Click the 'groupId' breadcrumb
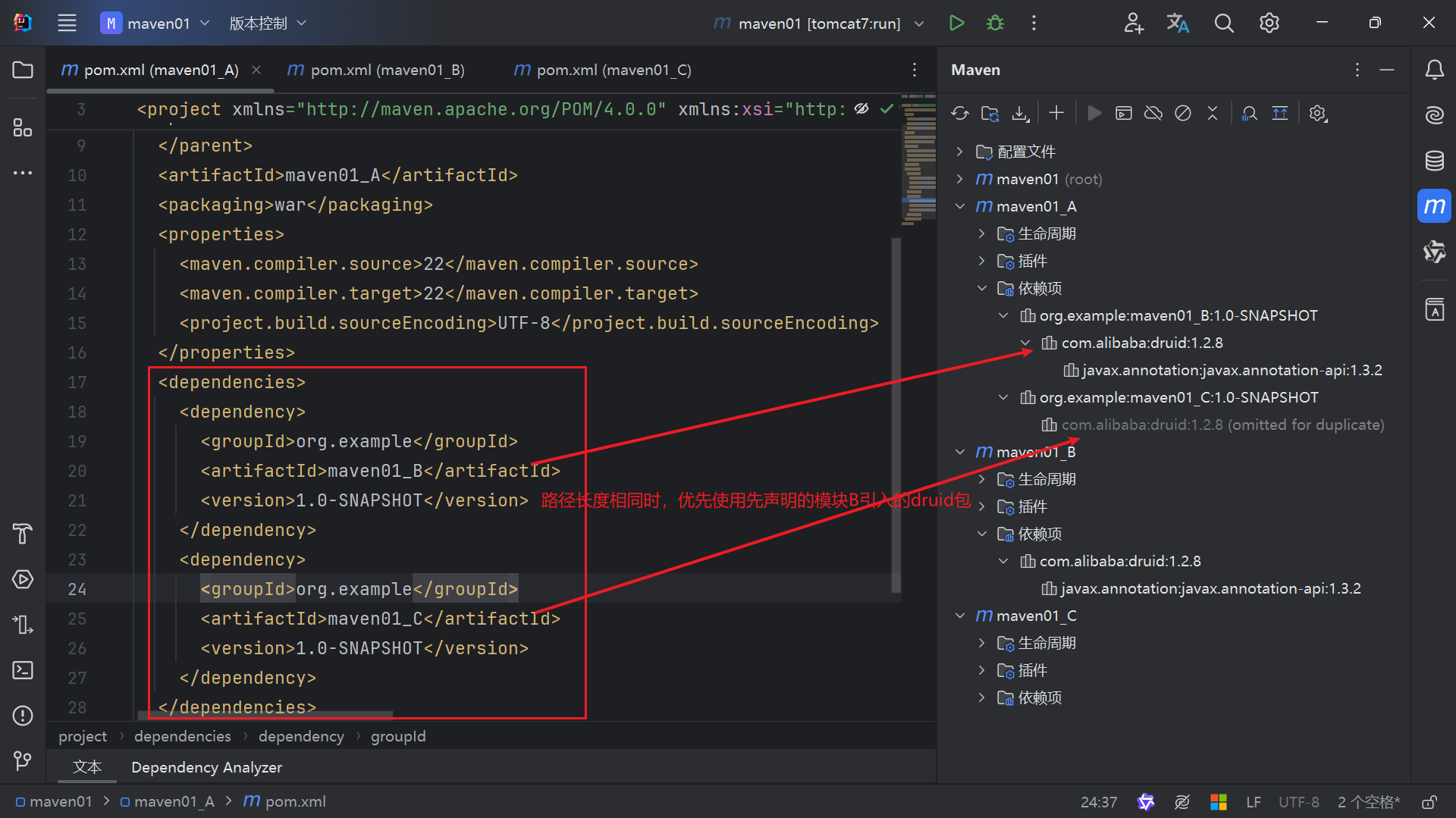This screenshot has height=818, width=1456. [398, 736]
